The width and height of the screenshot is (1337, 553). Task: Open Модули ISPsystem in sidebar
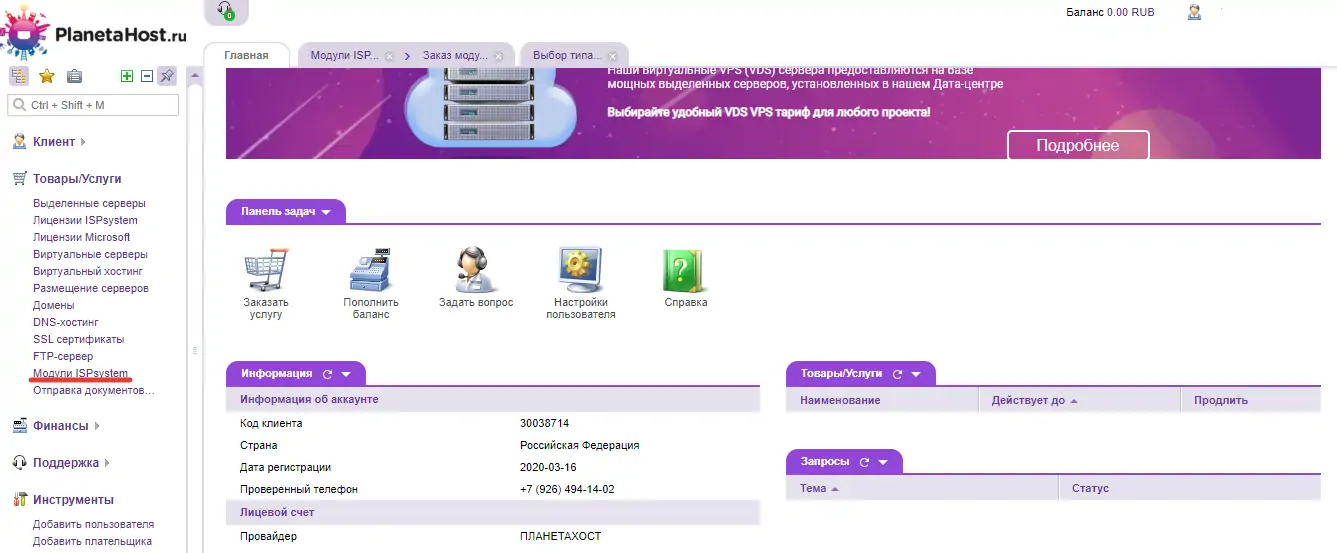[x=80, y=373]
